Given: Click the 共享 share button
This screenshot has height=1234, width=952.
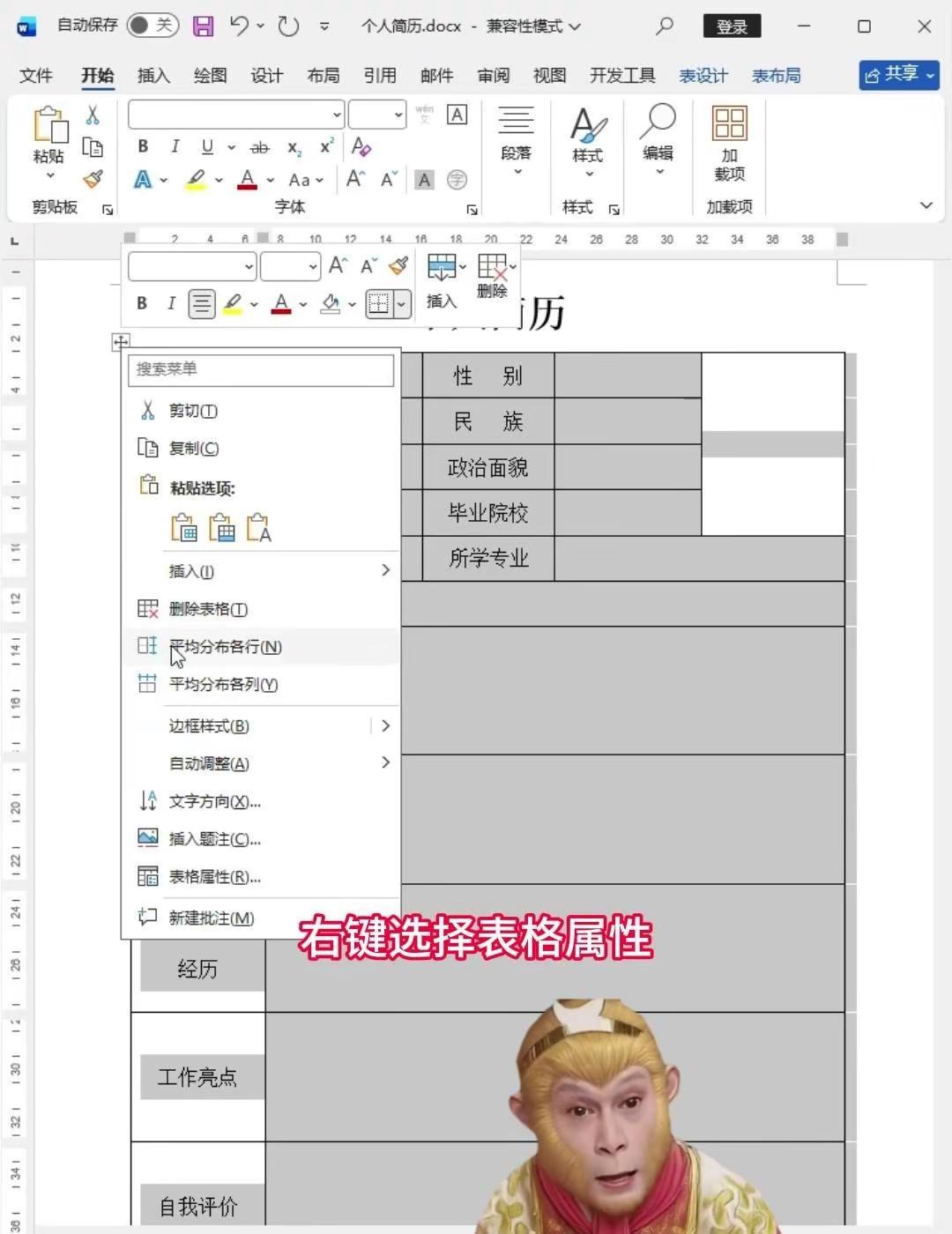Looking at the screenshot, I should (899, 75).
